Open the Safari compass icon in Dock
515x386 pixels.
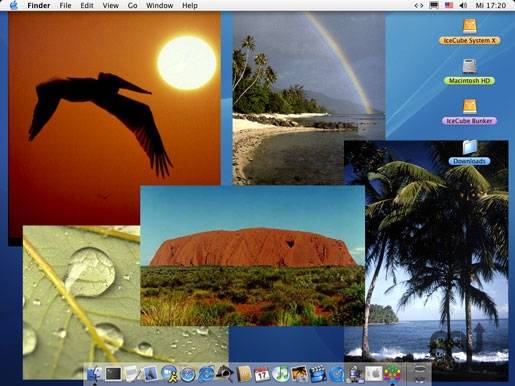[188, 375]
